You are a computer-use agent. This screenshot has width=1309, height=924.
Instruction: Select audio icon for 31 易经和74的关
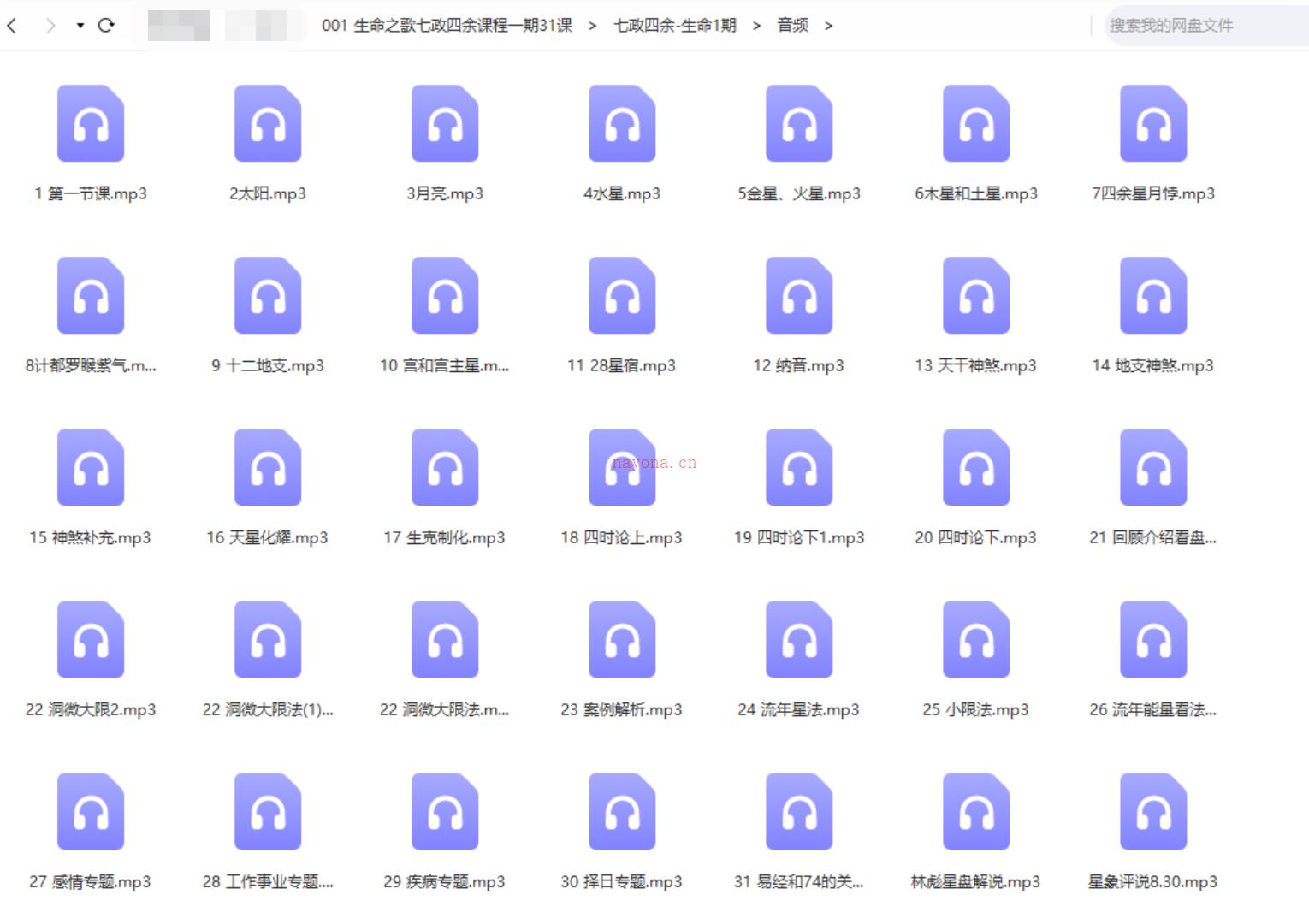(x=799, y=811)
